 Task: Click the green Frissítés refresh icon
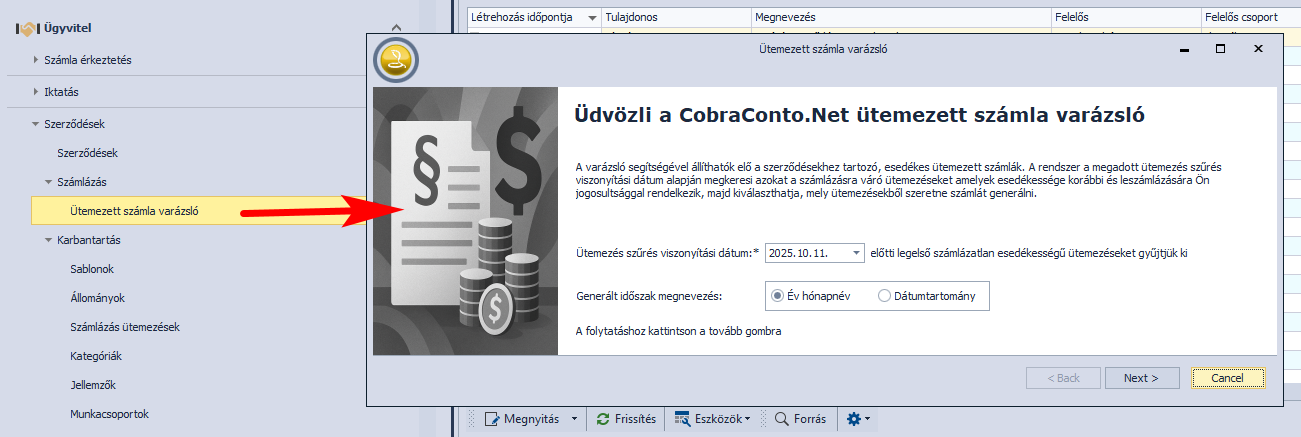point(602,419)
